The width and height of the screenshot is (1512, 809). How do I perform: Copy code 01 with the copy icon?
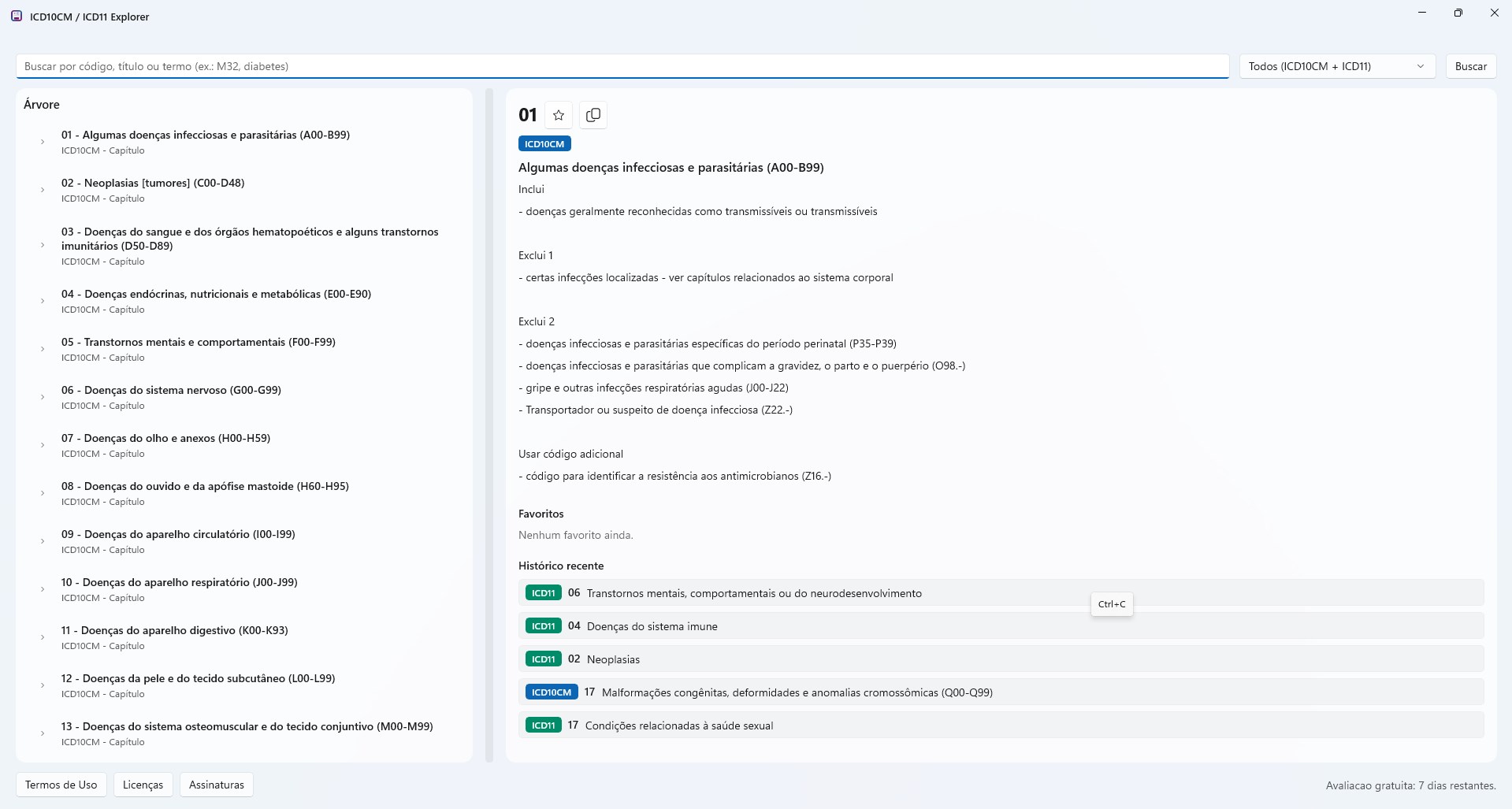click(593, 115)
